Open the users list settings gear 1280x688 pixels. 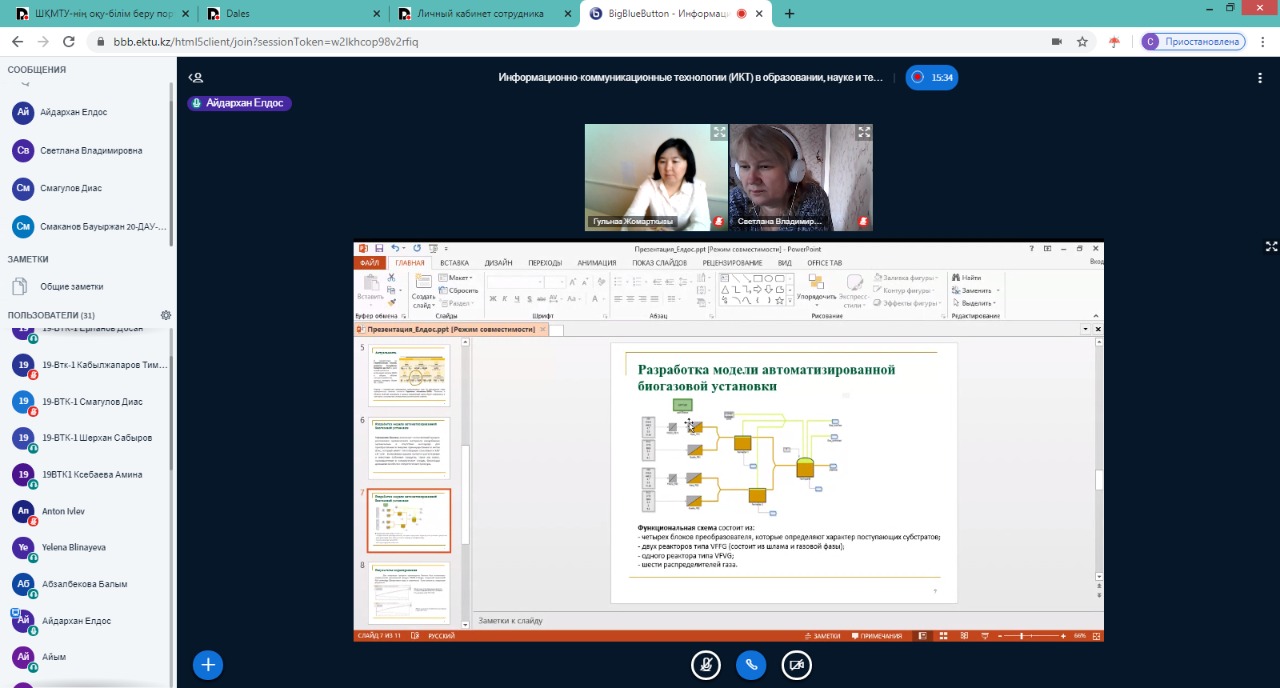[166, 315]
